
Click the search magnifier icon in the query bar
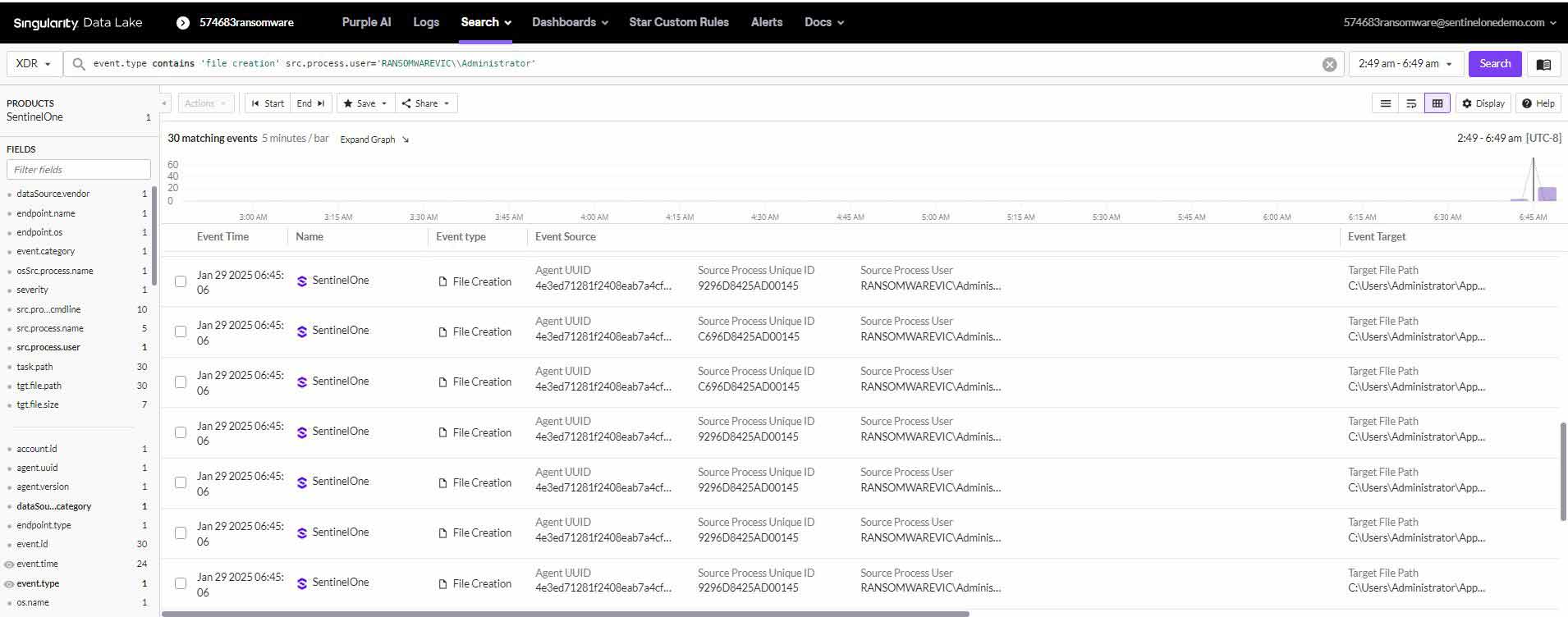[79, 64]
